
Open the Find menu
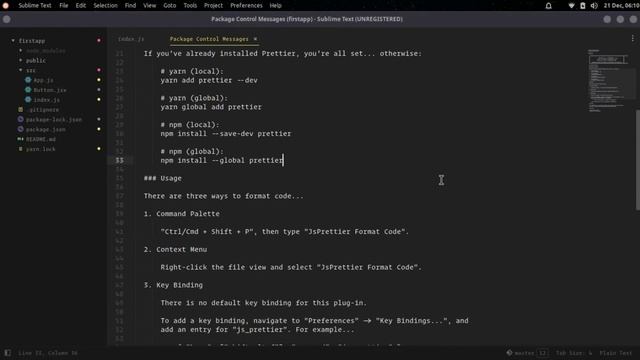(x=130, y=6)
